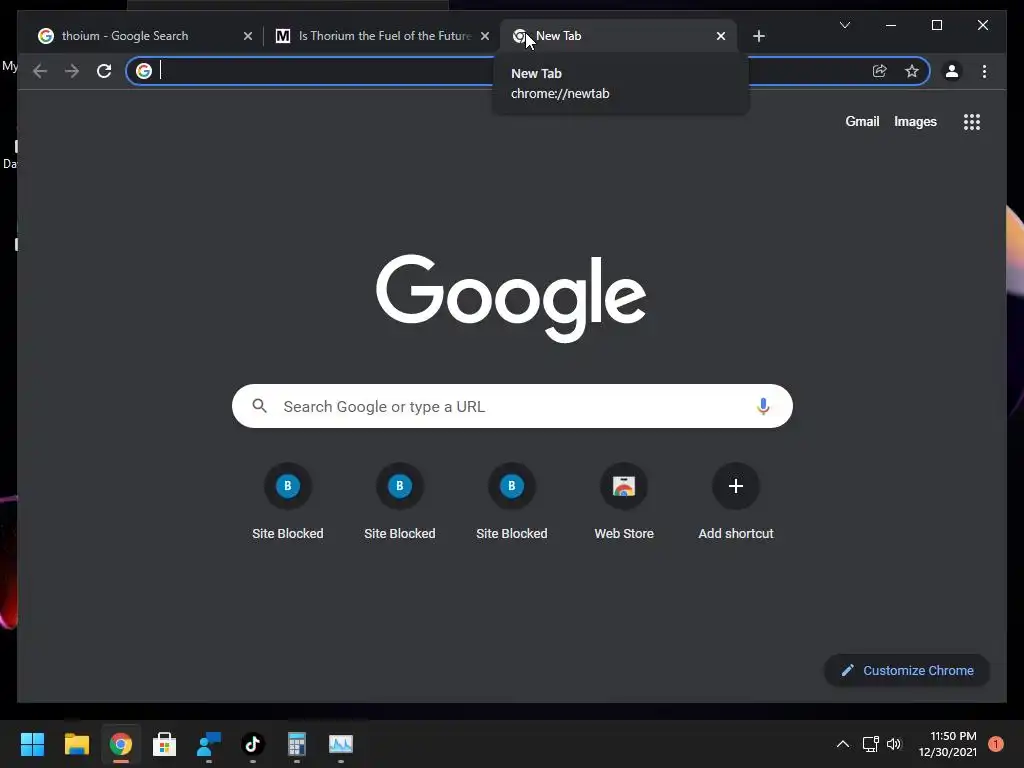This screenshot has width=1024, height=768.
Task: Reload the current page
Action: tap(104, 71)
